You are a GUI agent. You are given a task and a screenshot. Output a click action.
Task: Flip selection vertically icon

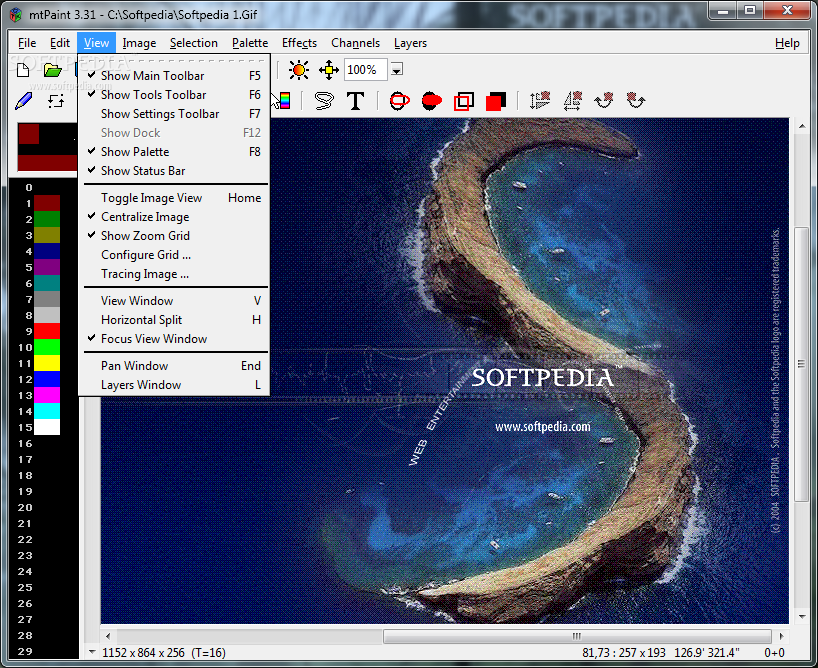pos(540,100)
